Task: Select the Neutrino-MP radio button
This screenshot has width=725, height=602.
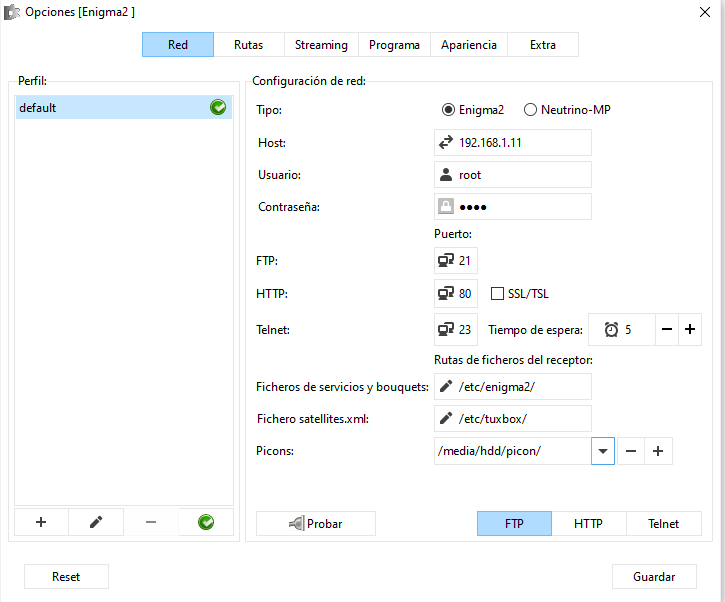Action: coord(530,110)
